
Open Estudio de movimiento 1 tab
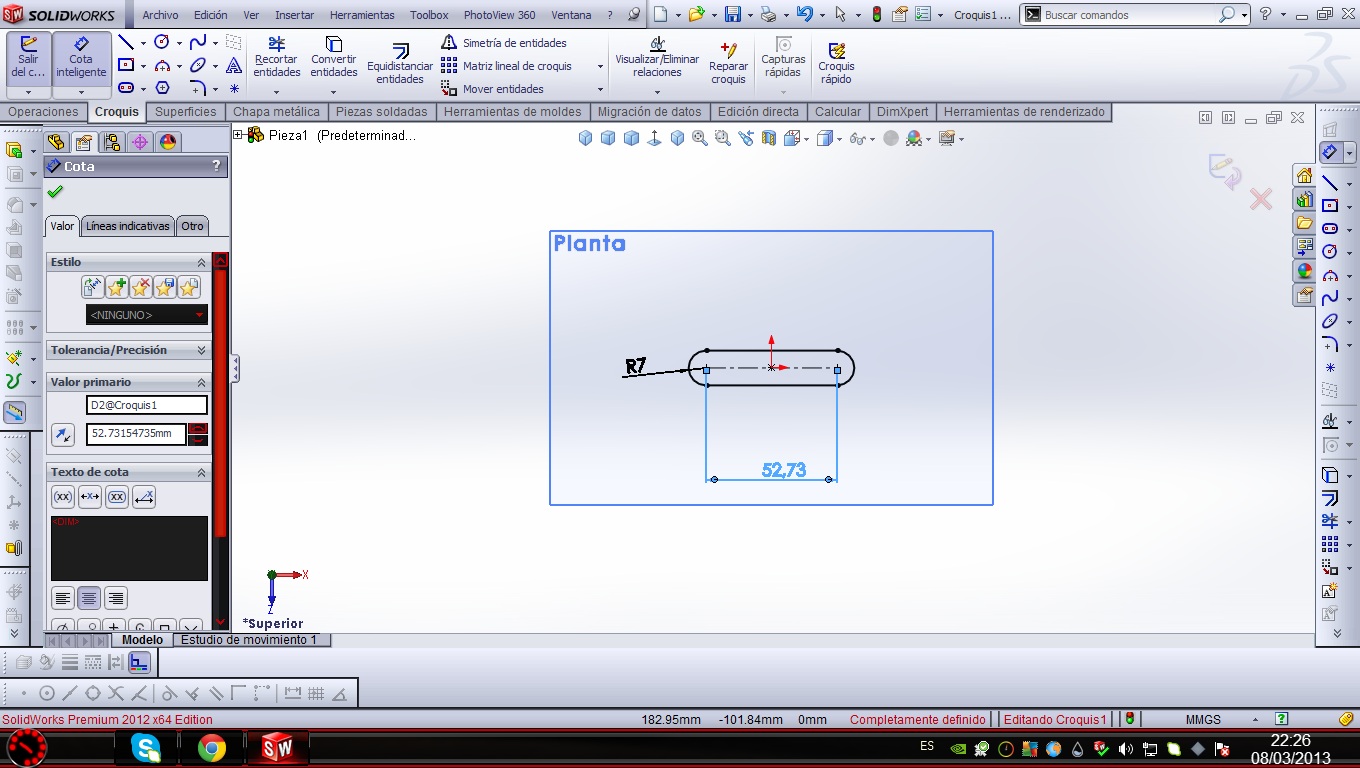pyautogui.click(x=248, y=639)
